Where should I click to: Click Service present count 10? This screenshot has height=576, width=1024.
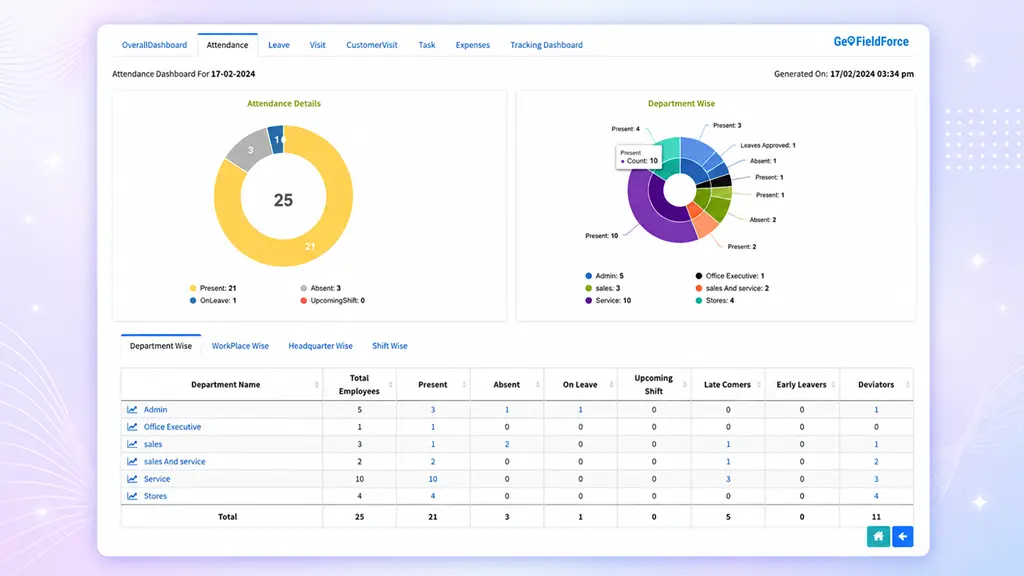(433, 479)
